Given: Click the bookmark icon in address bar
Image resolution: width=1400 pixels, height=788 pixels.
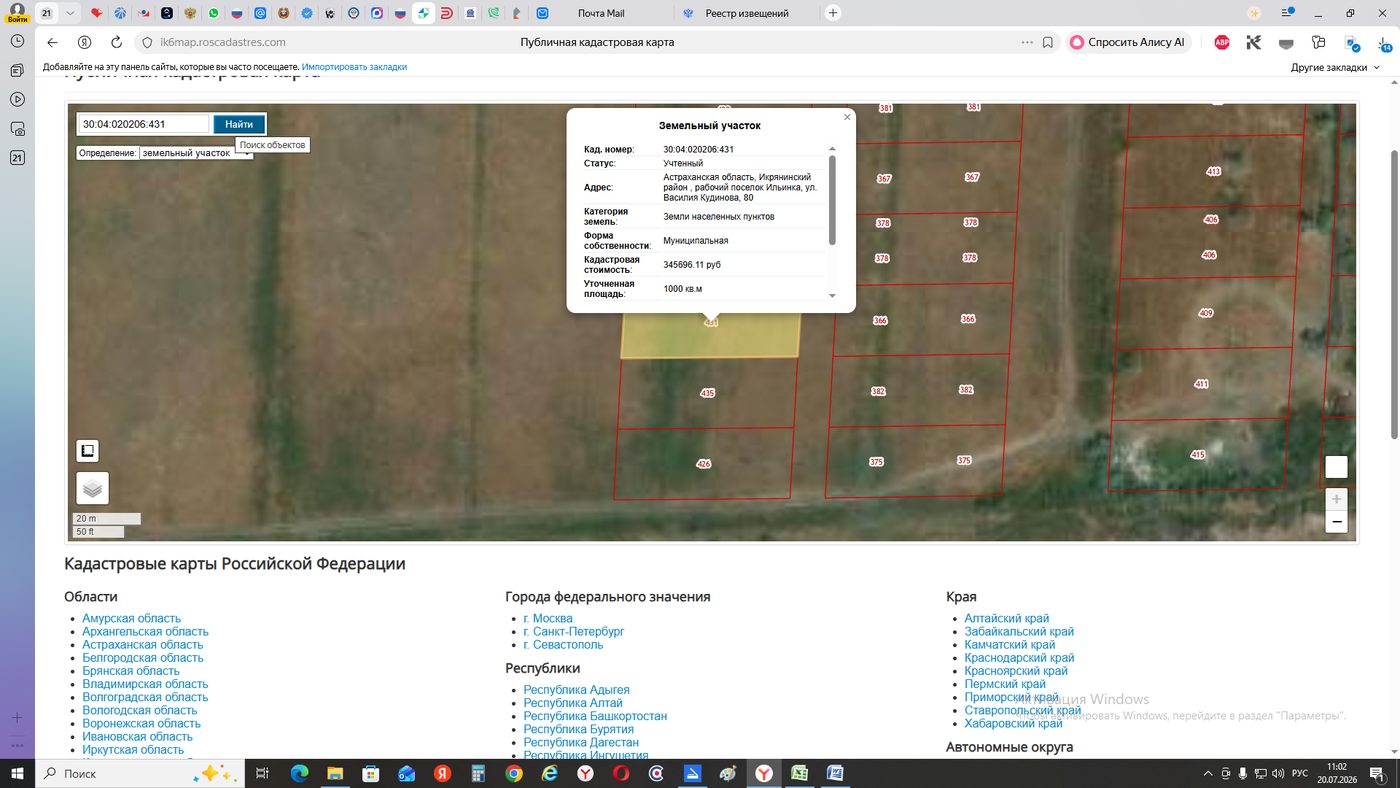Looking at the screenshot, I should point(1048,42).
